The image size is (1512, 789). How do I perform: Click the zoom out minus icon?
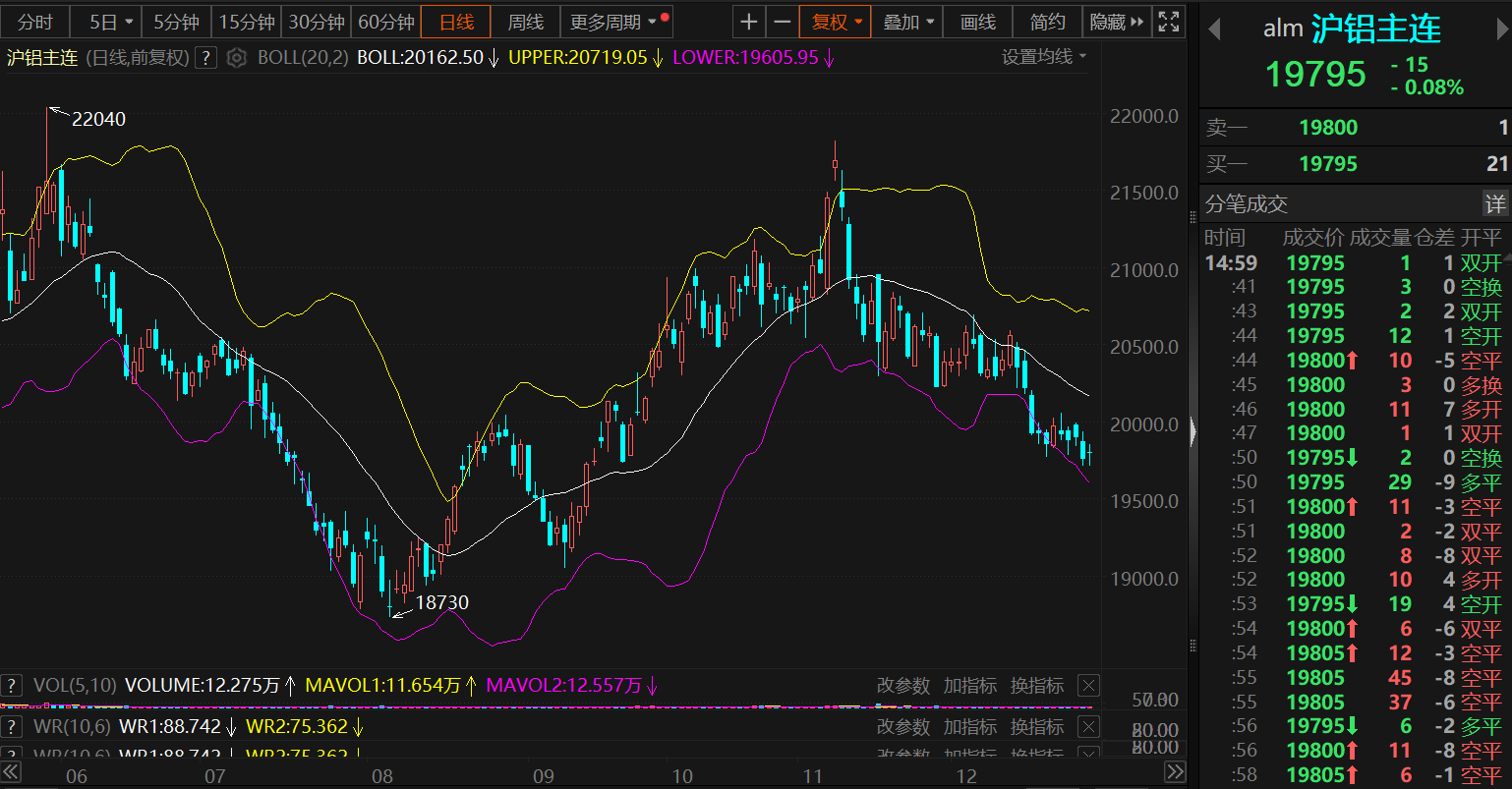tap(782, 22)
